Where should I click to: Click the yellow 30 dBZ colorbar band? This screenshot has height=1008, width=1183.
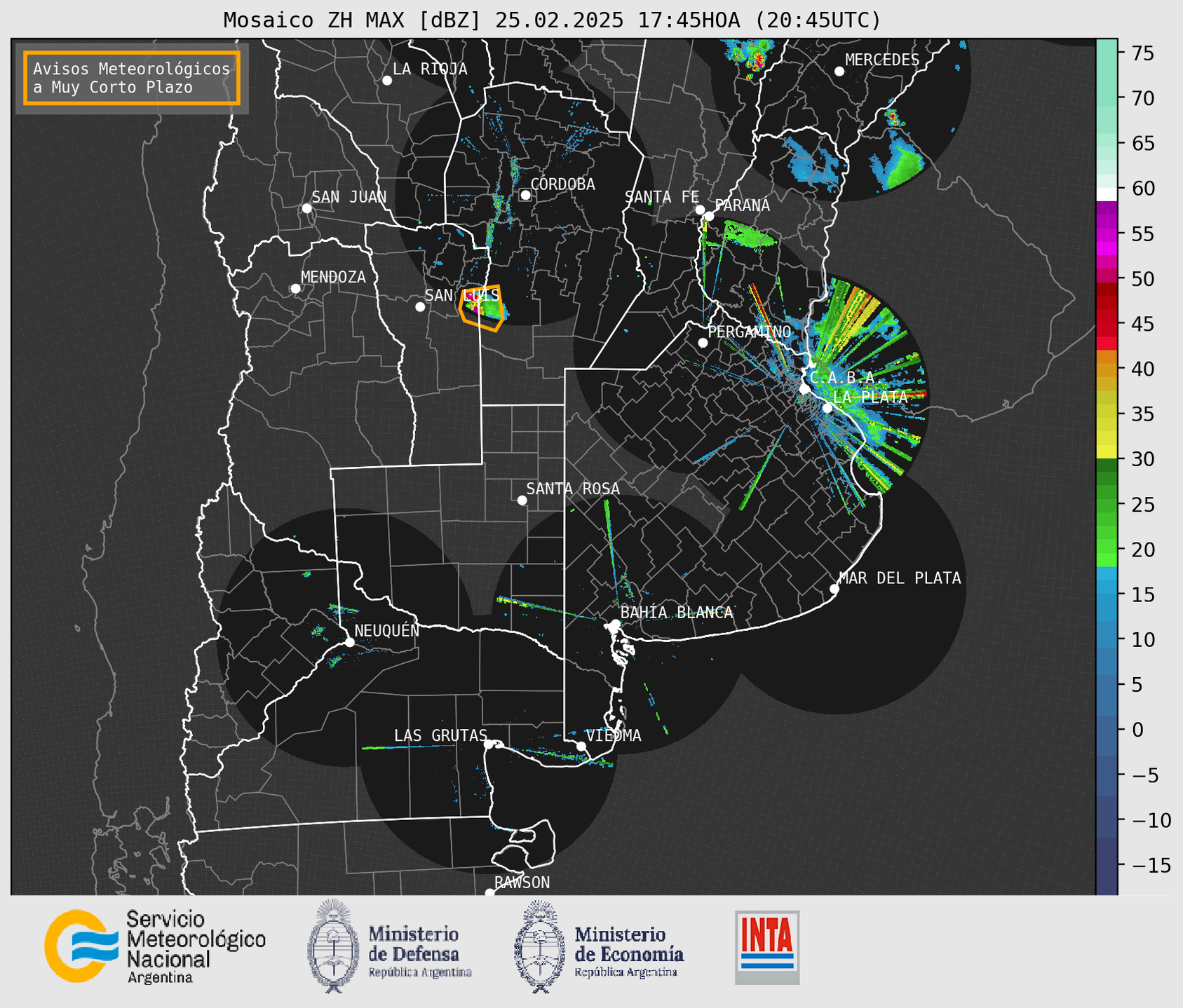[1107, 454]
